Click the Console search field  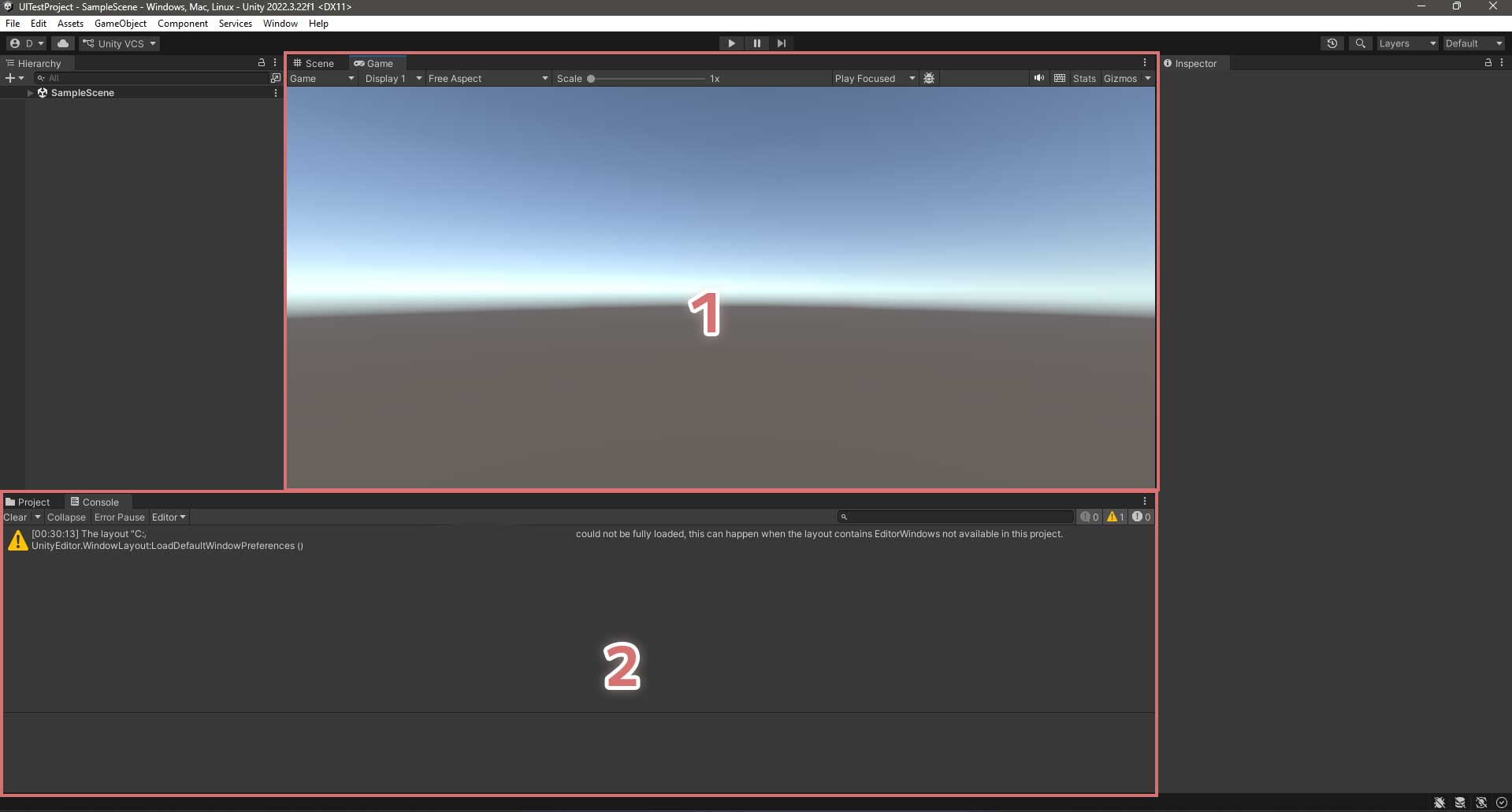click(956, 517)
